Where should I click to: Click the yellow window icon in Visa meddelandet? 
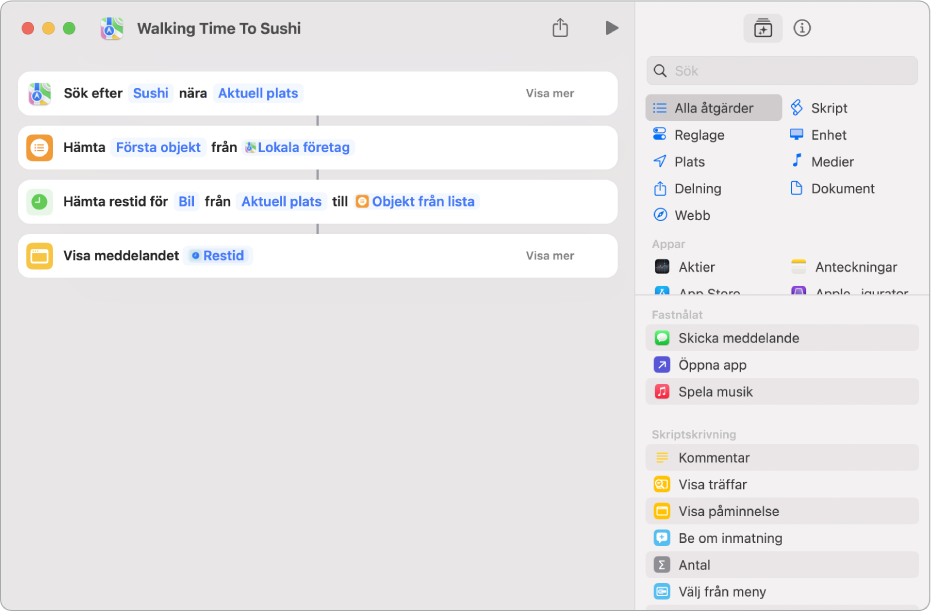pyautogui.click(x=40, y=256)
